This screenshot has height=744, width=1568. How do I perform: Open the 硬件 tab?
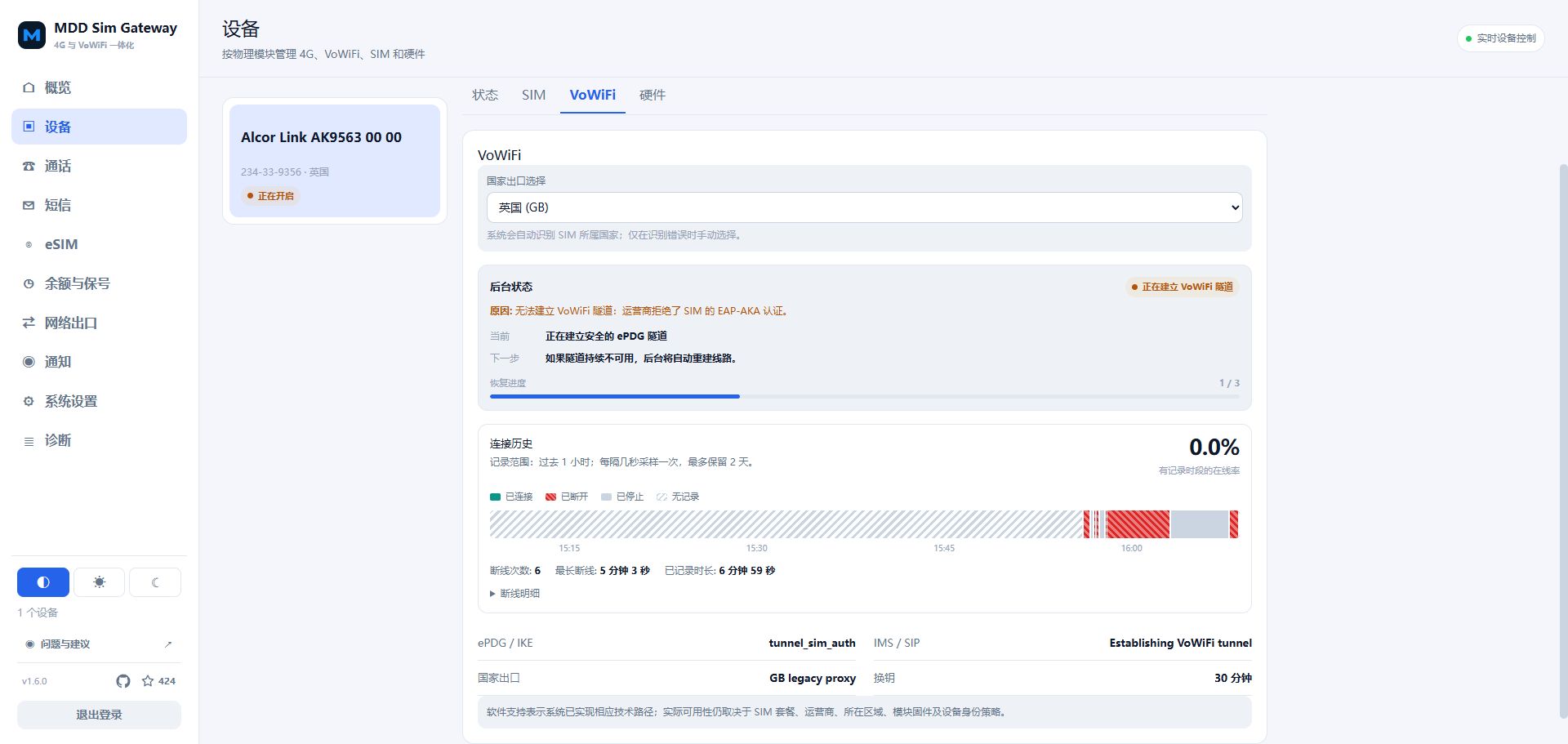click(x=653, y=95)
